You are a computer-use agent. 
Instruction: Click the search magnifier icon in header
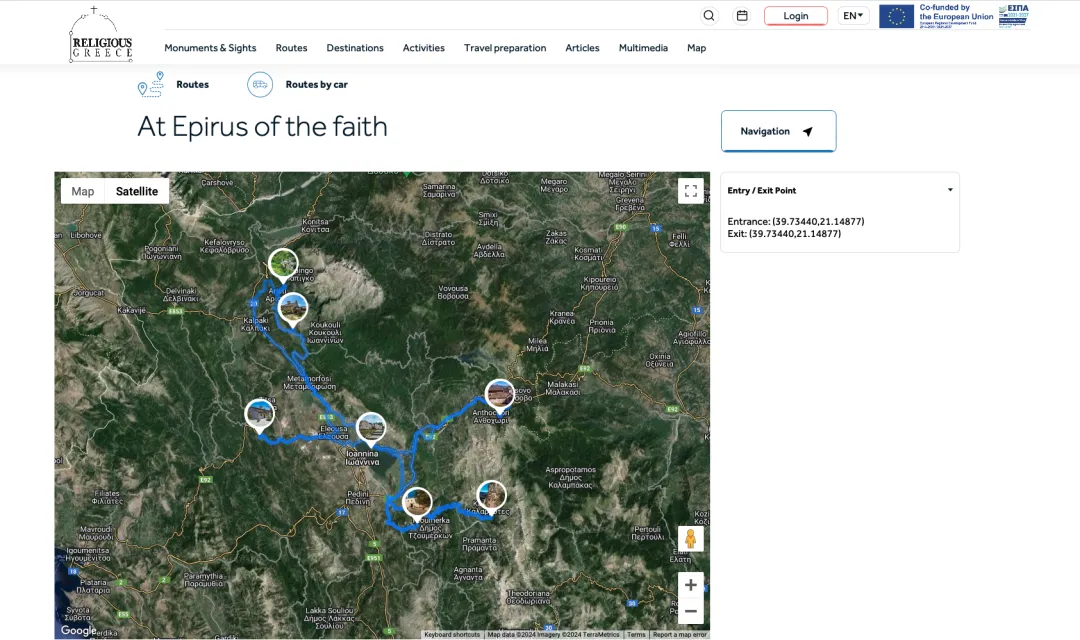[x=709, y=16]
